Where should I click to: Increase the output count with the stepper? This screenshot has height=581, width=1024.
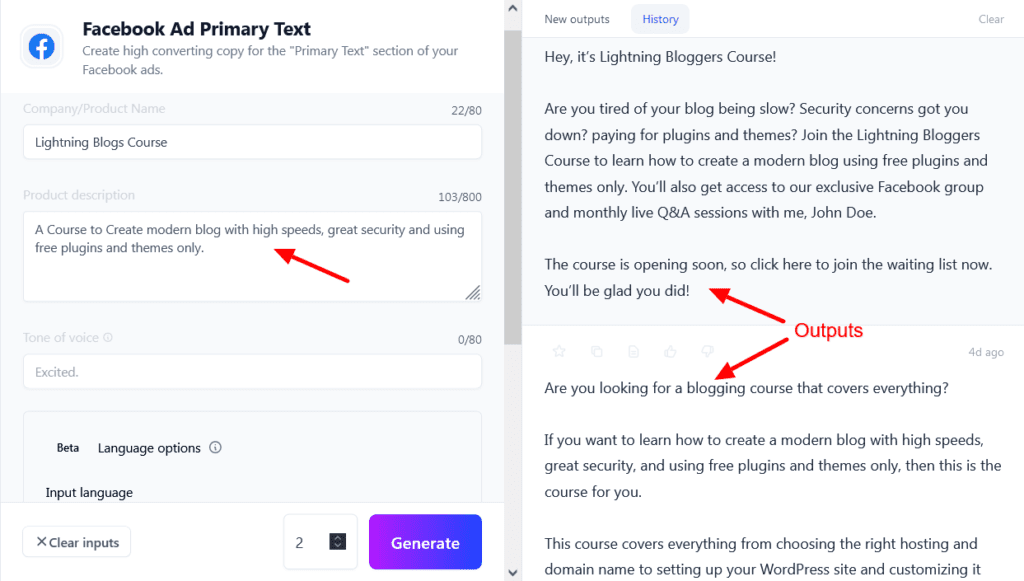point(338,536)
